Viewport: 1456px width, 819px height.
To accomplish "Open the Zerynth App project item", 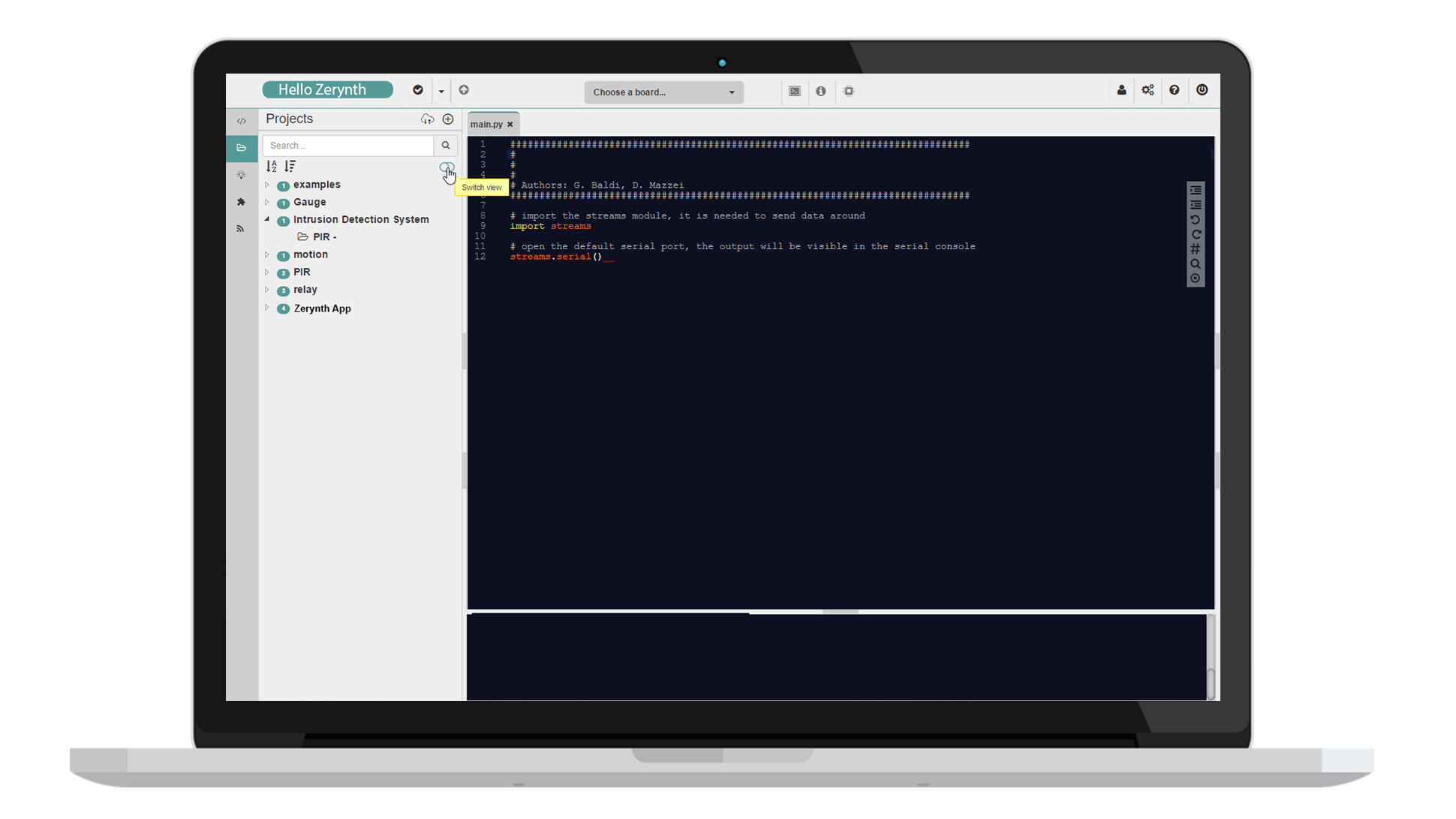I will click(x=322, y=309).
